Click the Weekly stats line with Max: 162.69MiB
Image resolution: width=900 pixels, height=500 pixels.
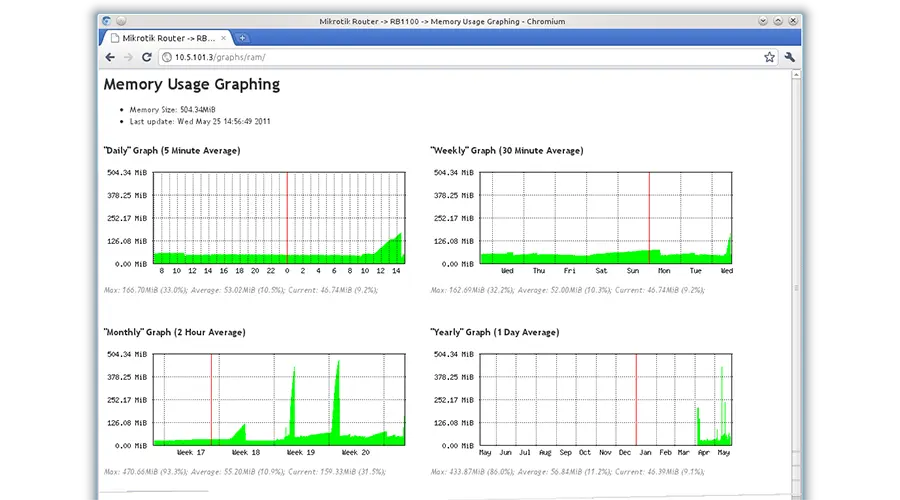coord(568,290)
